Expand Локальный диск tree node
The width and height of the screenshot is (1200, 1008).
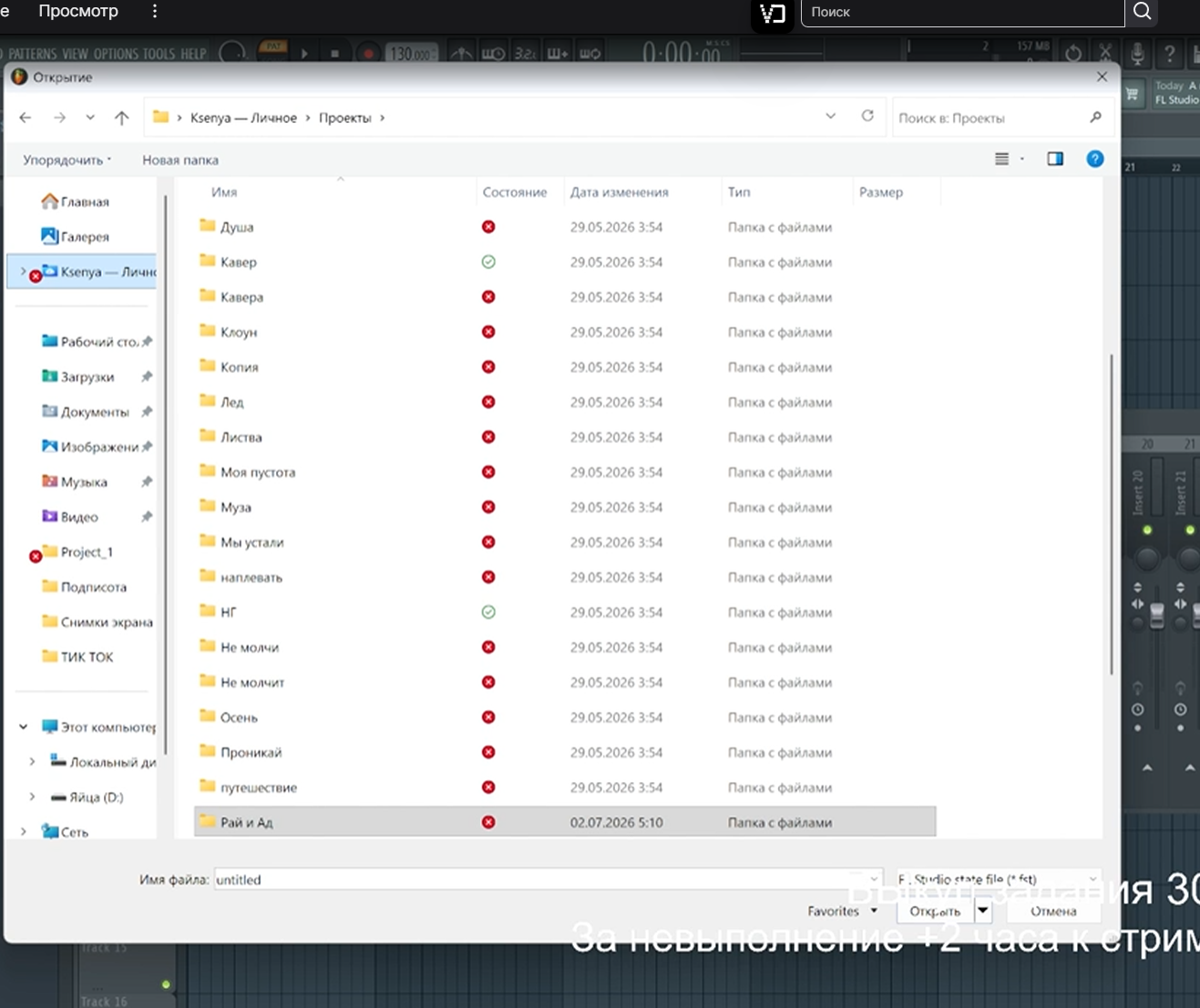(x=32, y=761)
